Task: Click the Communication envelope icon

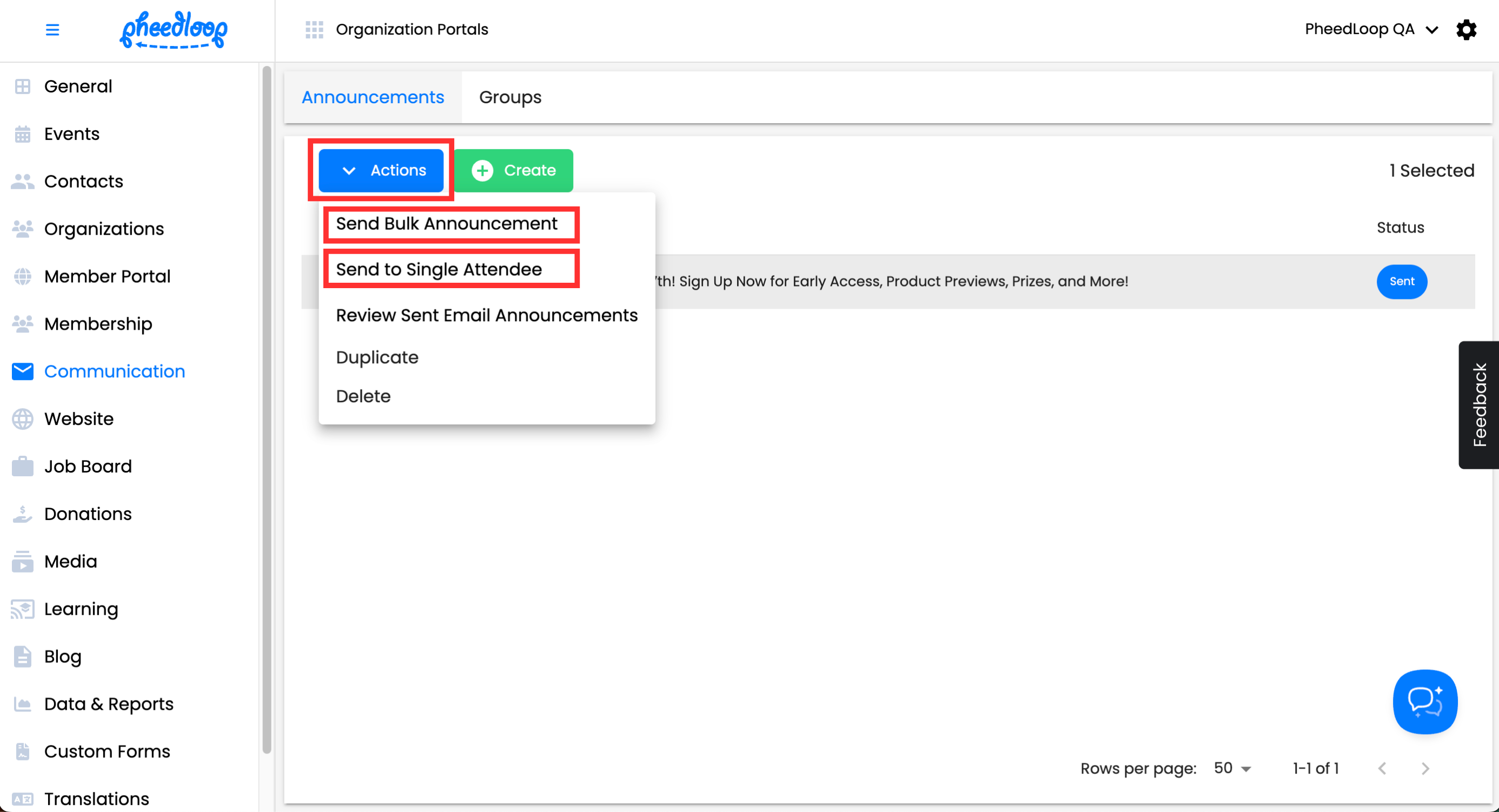Action: pyautogui.click(x=23, y=371)
